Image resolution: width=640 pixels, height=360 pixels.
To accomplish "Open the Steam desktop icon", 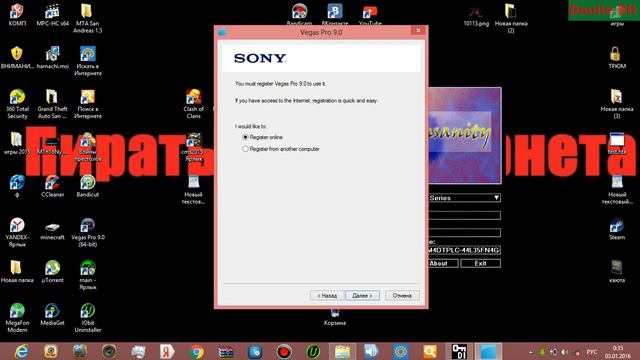I will pyautogui.click(x=617, y=229).
